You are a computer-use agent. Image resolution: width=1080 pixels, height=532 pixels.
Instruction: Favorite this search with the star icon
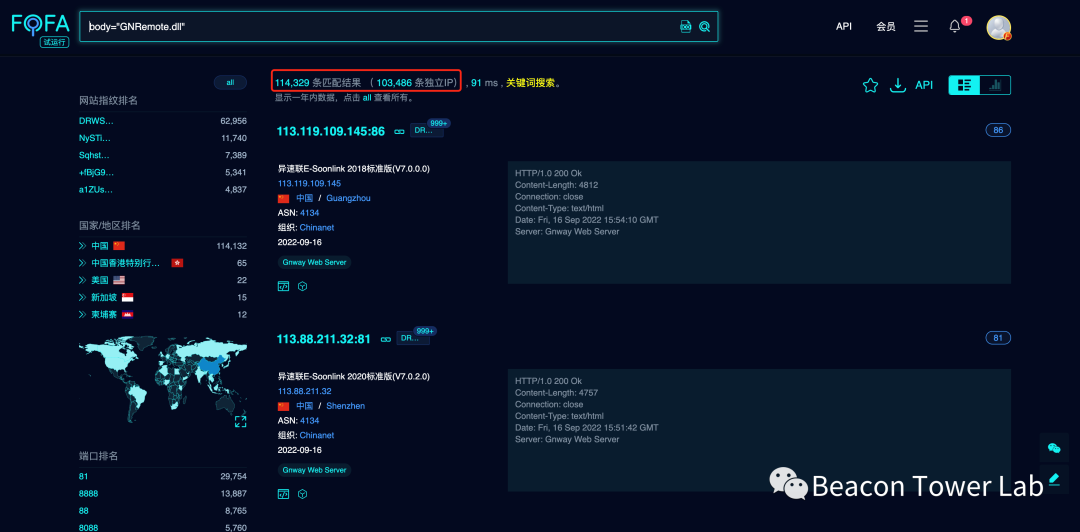(x=870, y=85)
